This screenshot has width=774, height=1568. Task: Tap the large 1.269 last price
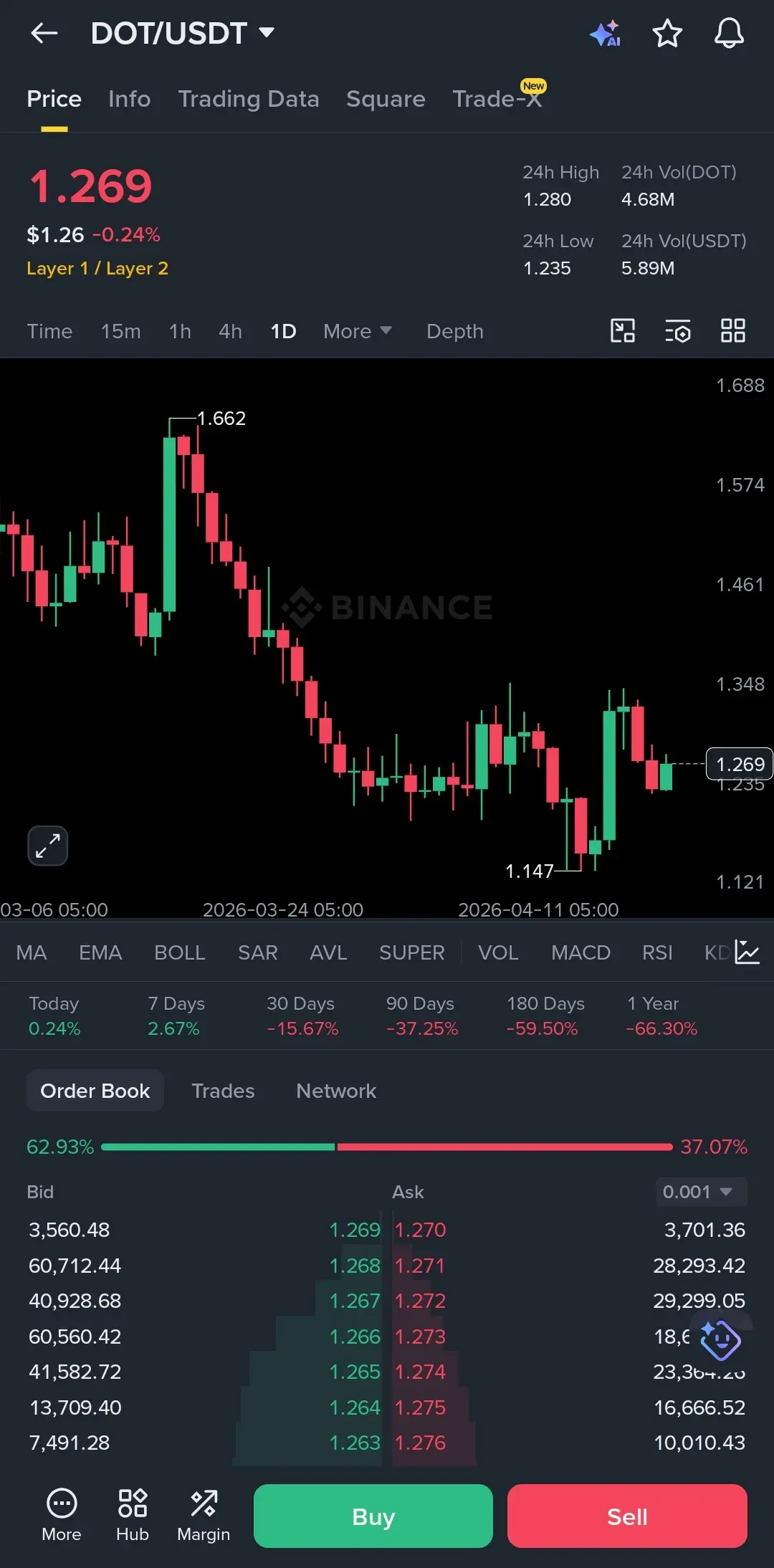tap(90, 186)
